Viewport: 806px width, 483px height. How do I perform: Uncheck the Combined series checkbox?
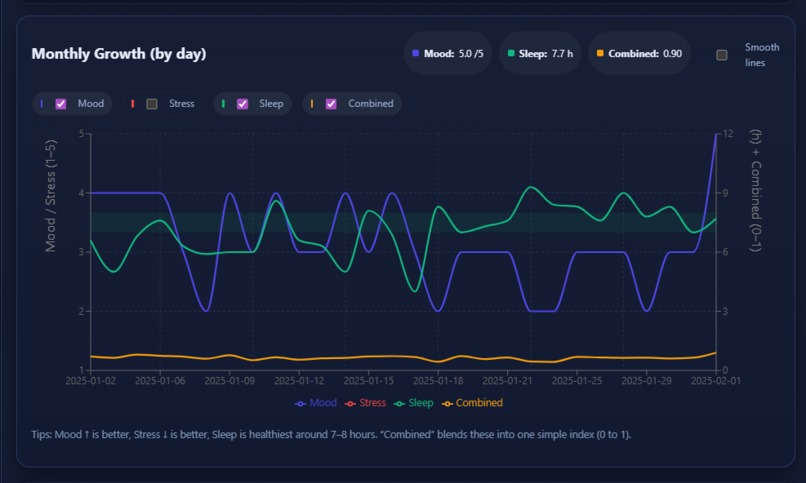[x=331, y=104]
